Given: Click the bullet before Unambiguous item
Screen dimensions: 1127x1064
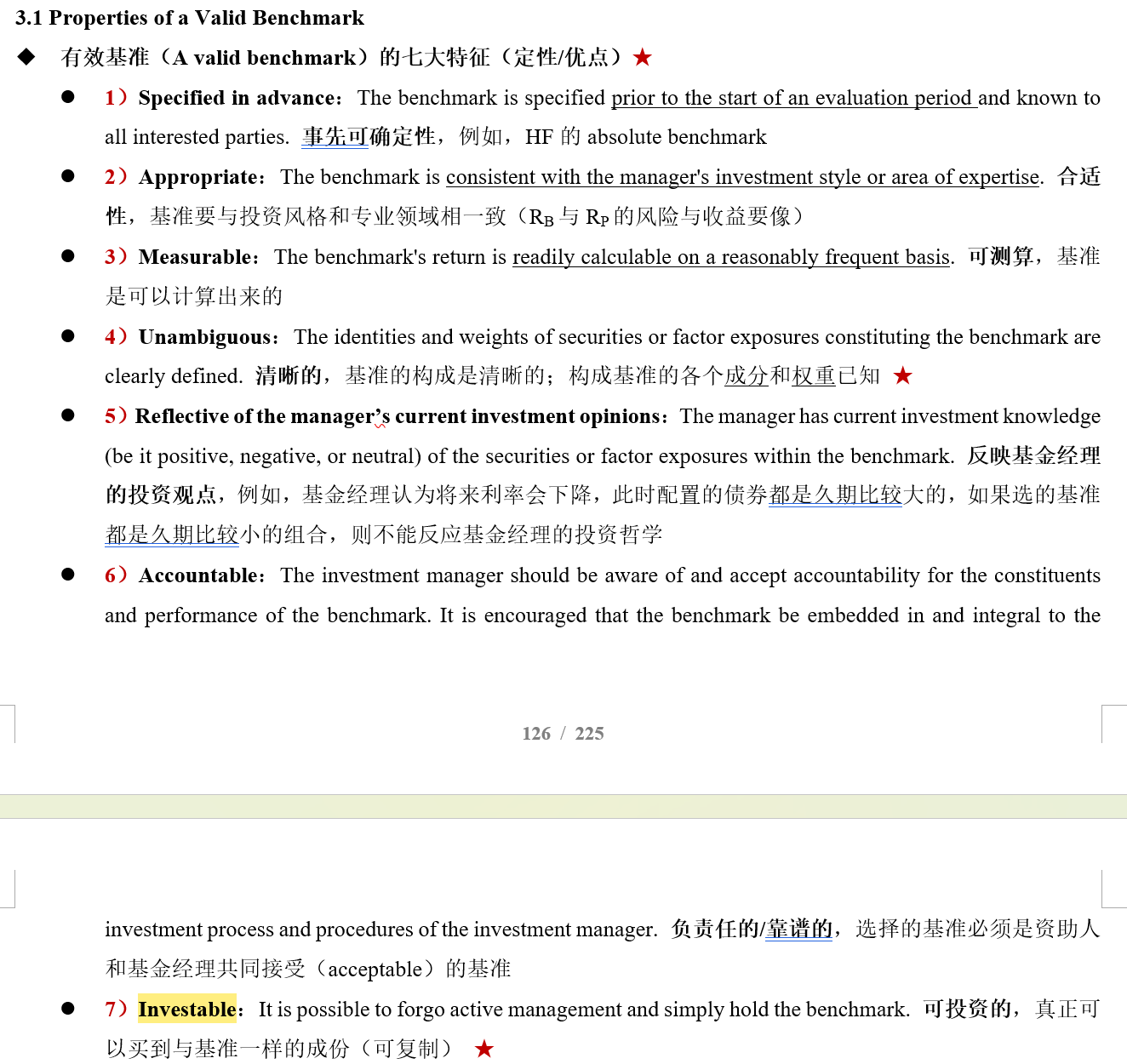Looking at the screenshot, I should (68, 336).
